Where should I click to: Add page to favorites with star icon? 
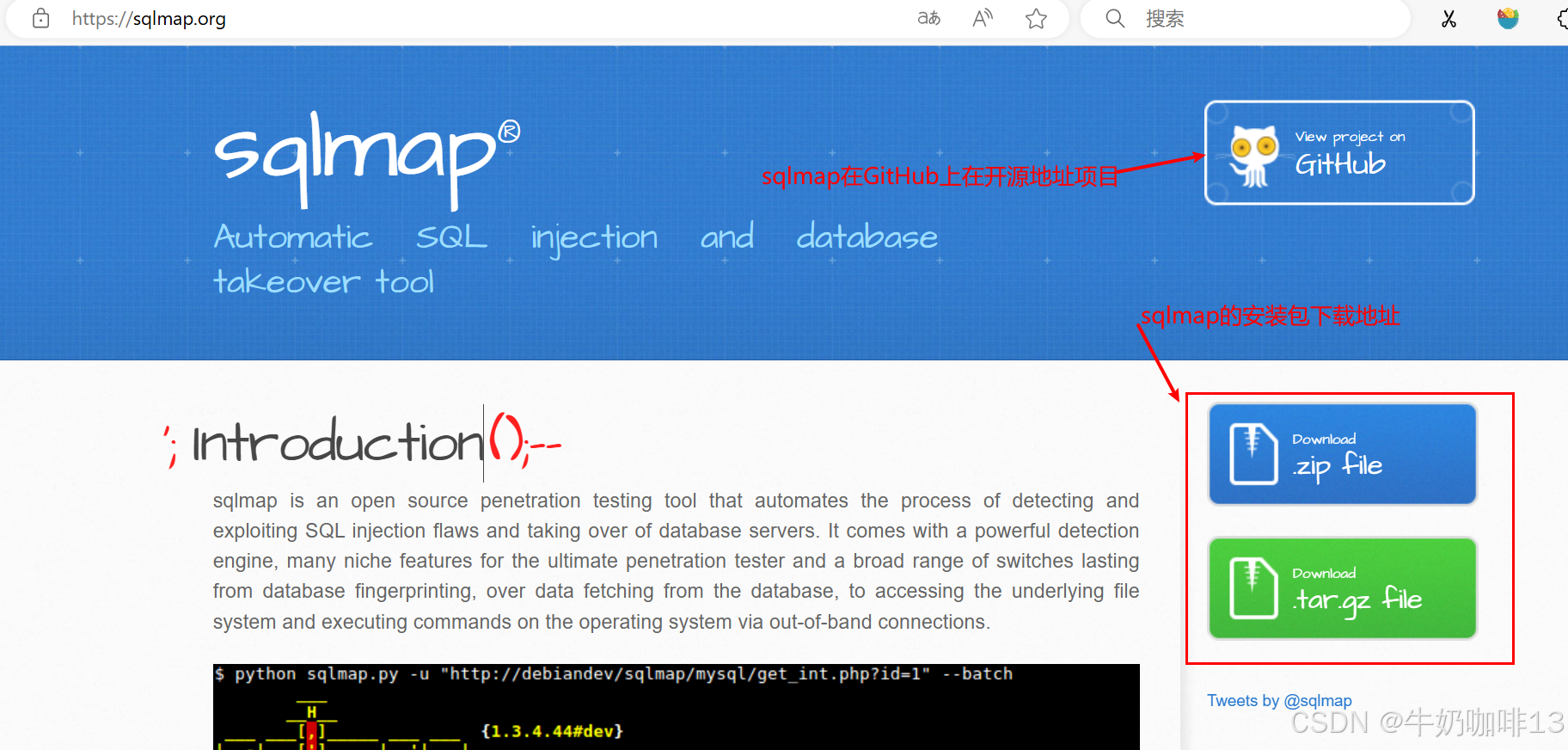(1036, 18)
